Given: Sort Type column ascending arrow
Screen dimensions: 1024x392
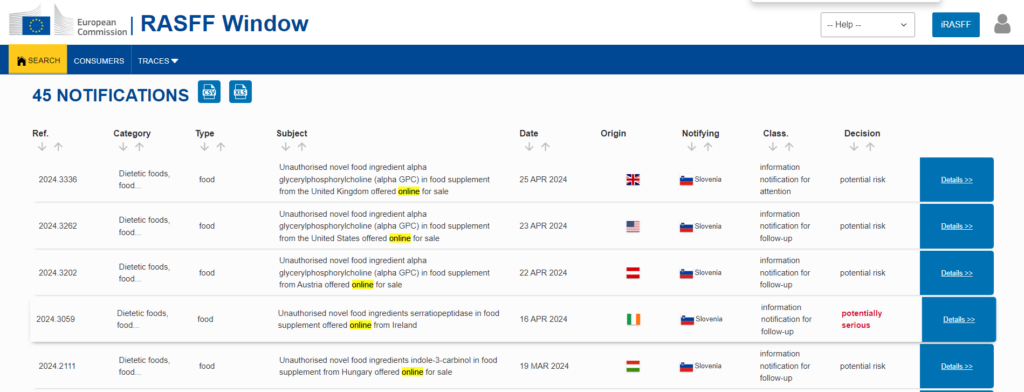Looking at the screenshot, I should tap(221, 147).
